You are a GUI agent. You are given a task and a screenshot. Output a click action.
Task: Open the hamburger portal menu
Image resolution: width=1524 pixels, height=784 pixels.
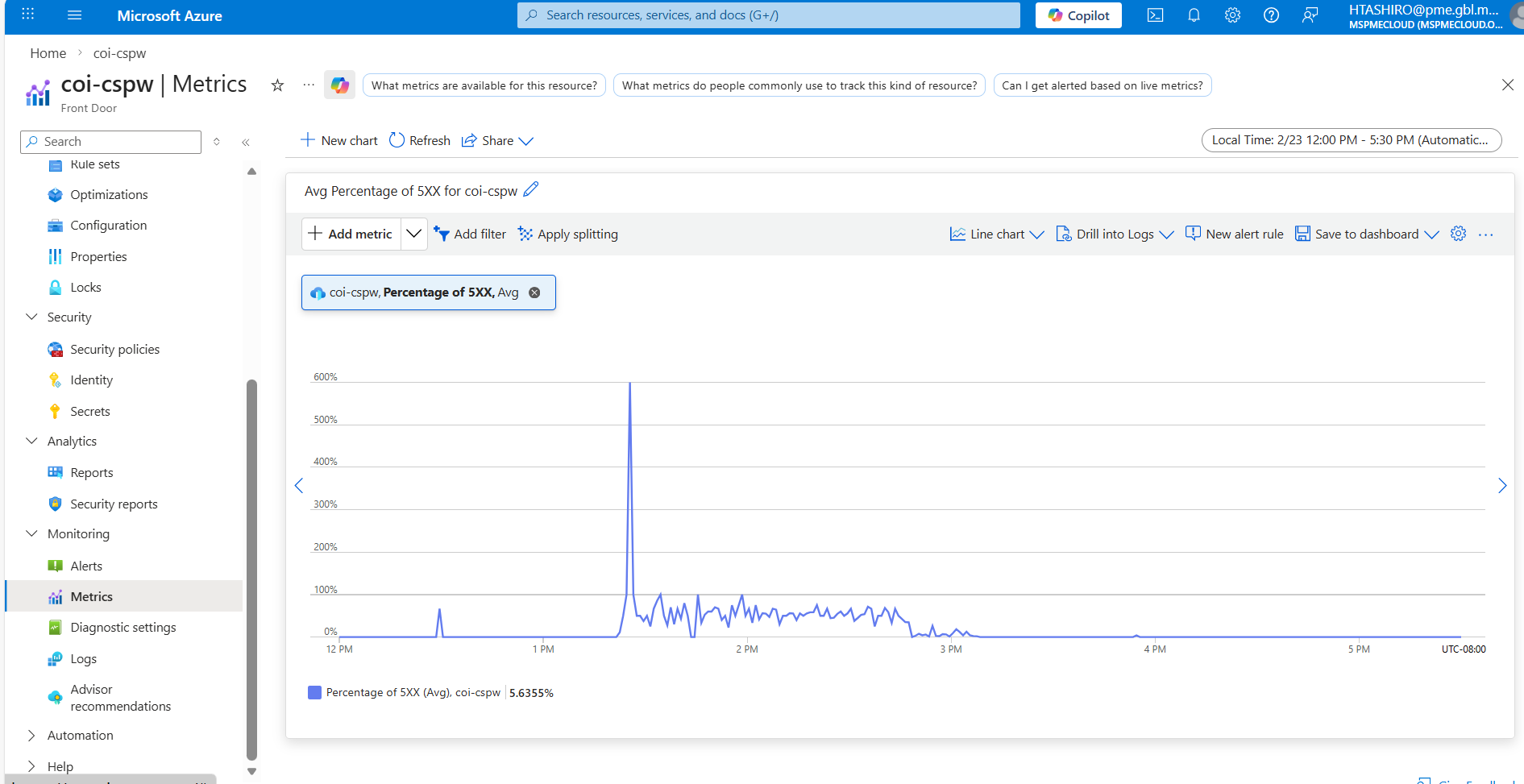click(x=75, y=15)
